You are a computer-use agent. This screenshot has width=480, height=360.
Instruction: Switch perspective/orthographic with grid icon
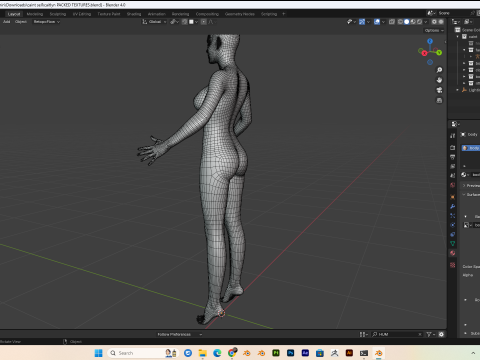click(x=439, y=100)
